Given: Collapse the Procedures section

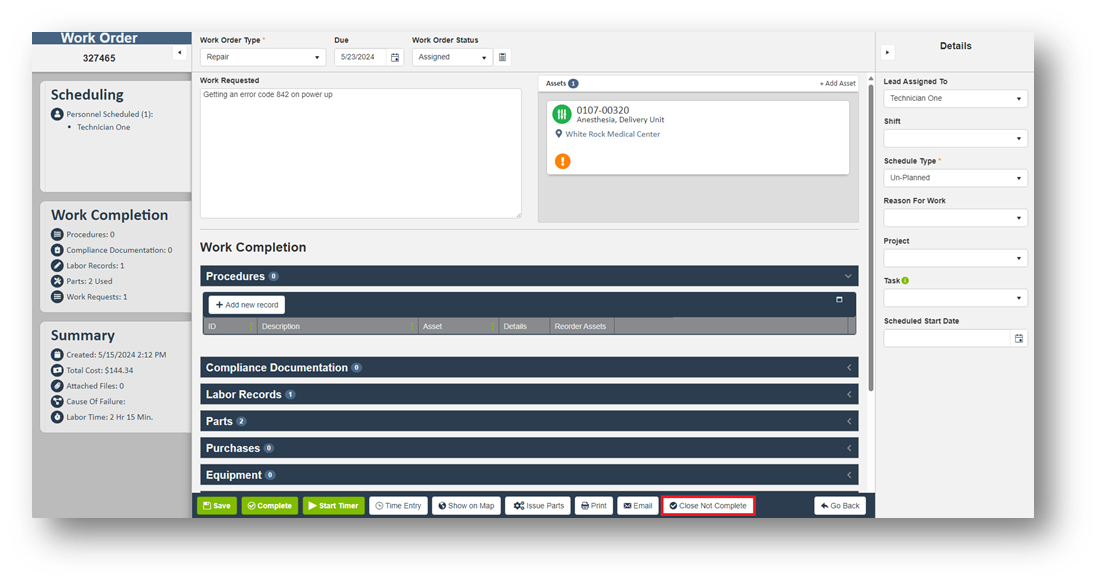Looking at the screenshot, I should [x=848, y=276].
